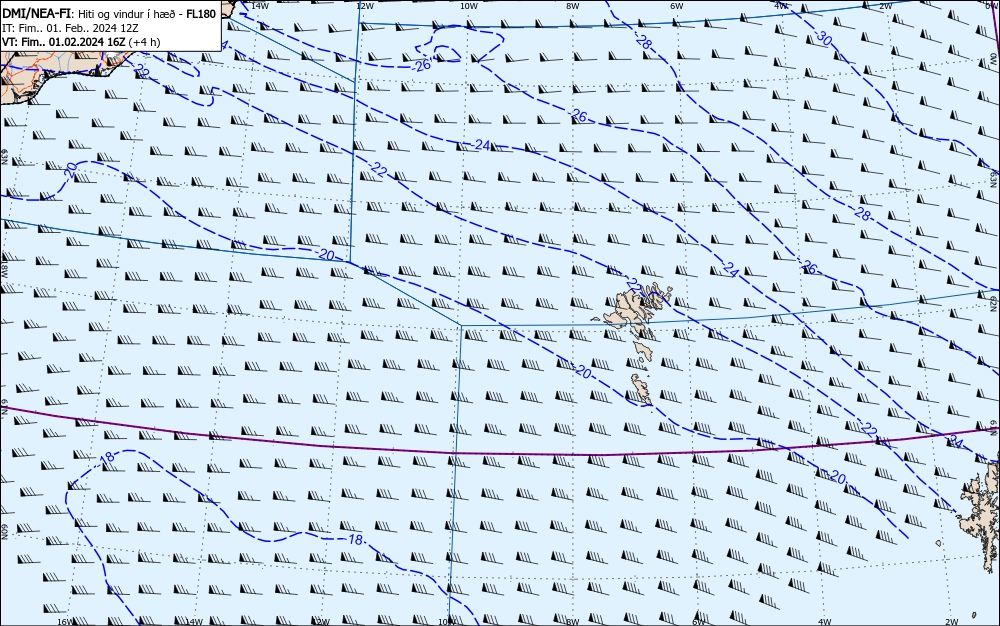1000x626 pixels.
Task: Click the 'VT: Fim.. 01.02.2024 16Z' valid time
Action: coord(64,42)
